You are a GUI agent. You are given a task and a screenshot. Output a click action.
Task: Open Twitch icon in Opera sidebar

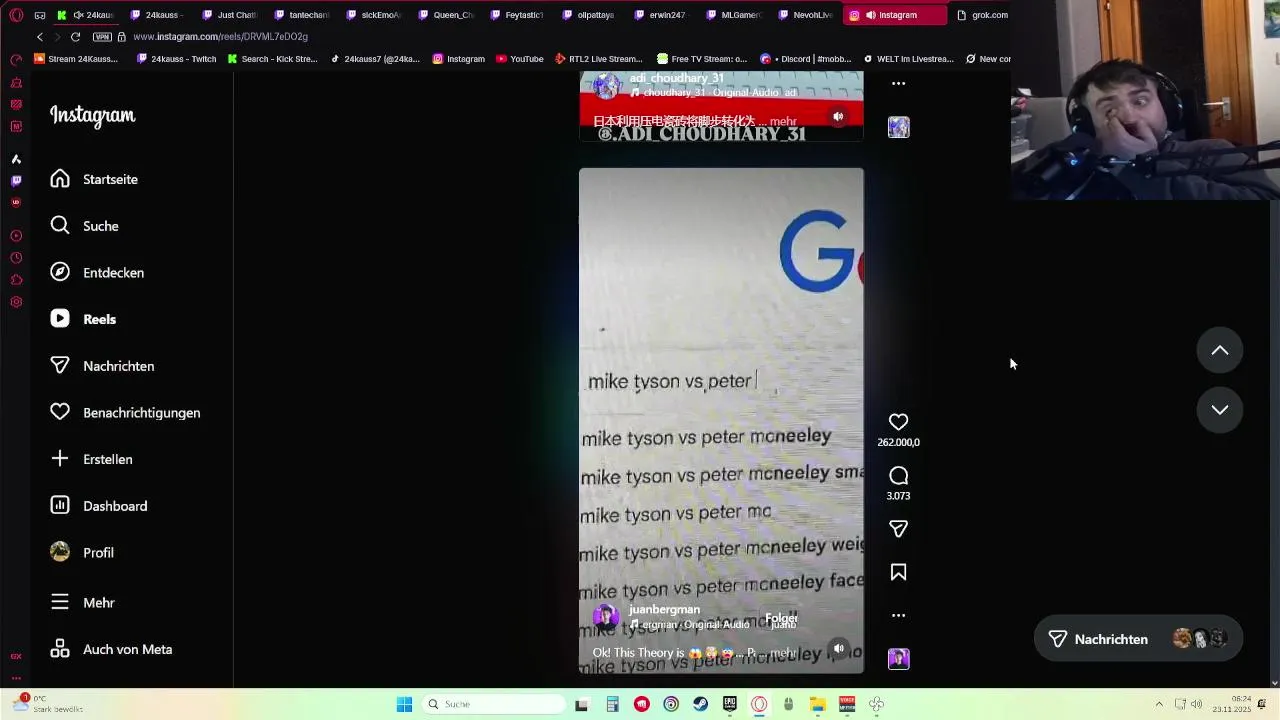coord(16,181)
